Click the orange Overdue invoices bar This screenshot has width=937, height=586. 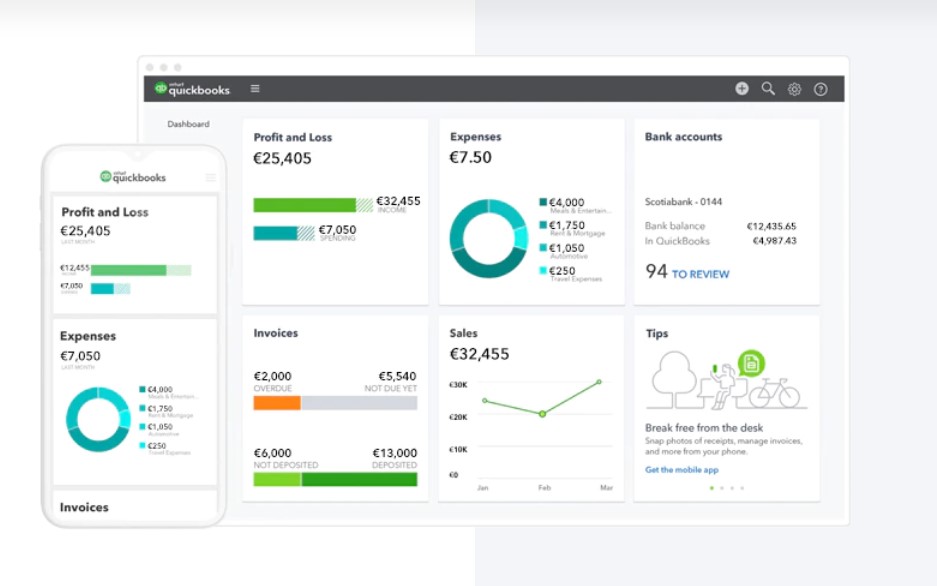tap(277, 403)
